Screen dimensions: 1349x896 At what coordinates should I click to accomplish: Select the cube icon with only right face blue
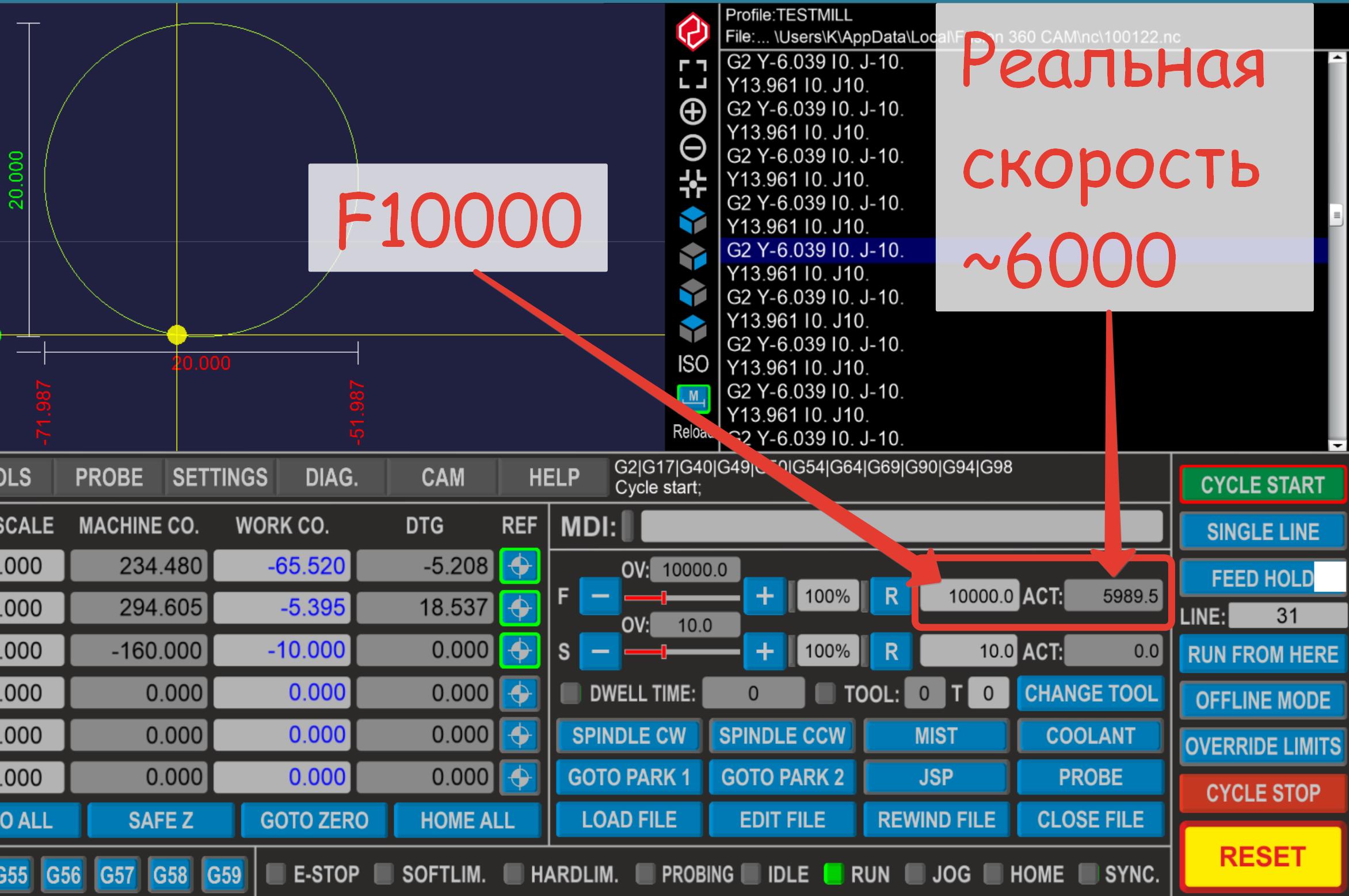click(x=692, y=257)
